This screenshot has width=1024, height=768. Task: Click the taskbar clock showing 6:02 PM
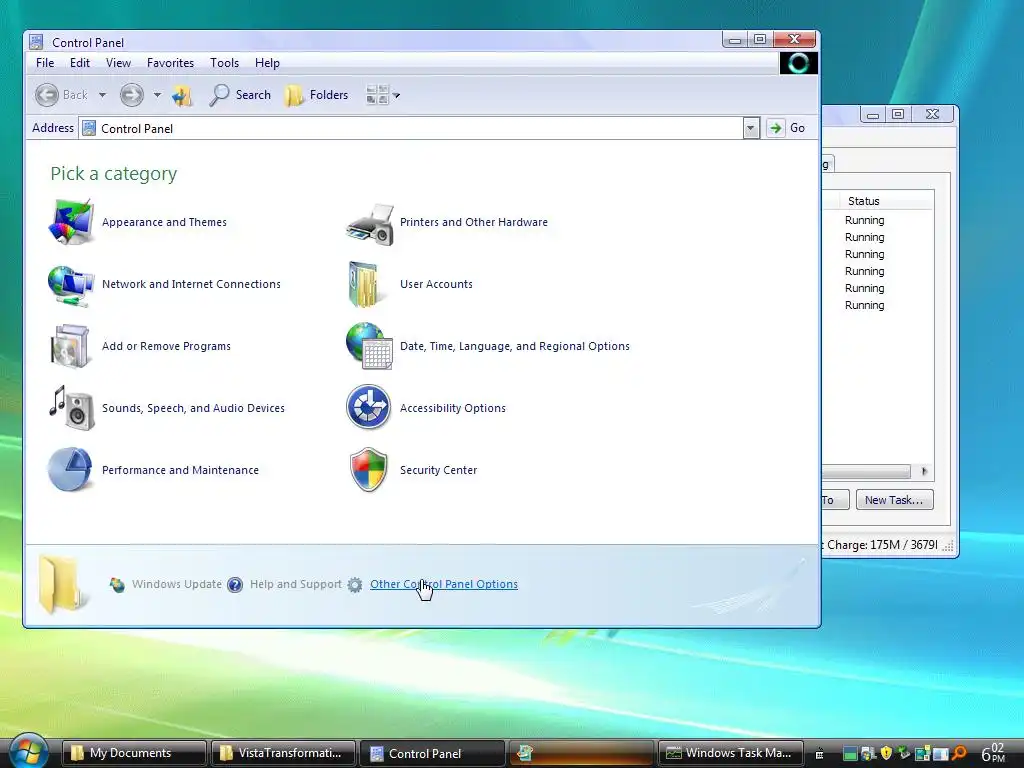tap(993, 753)
